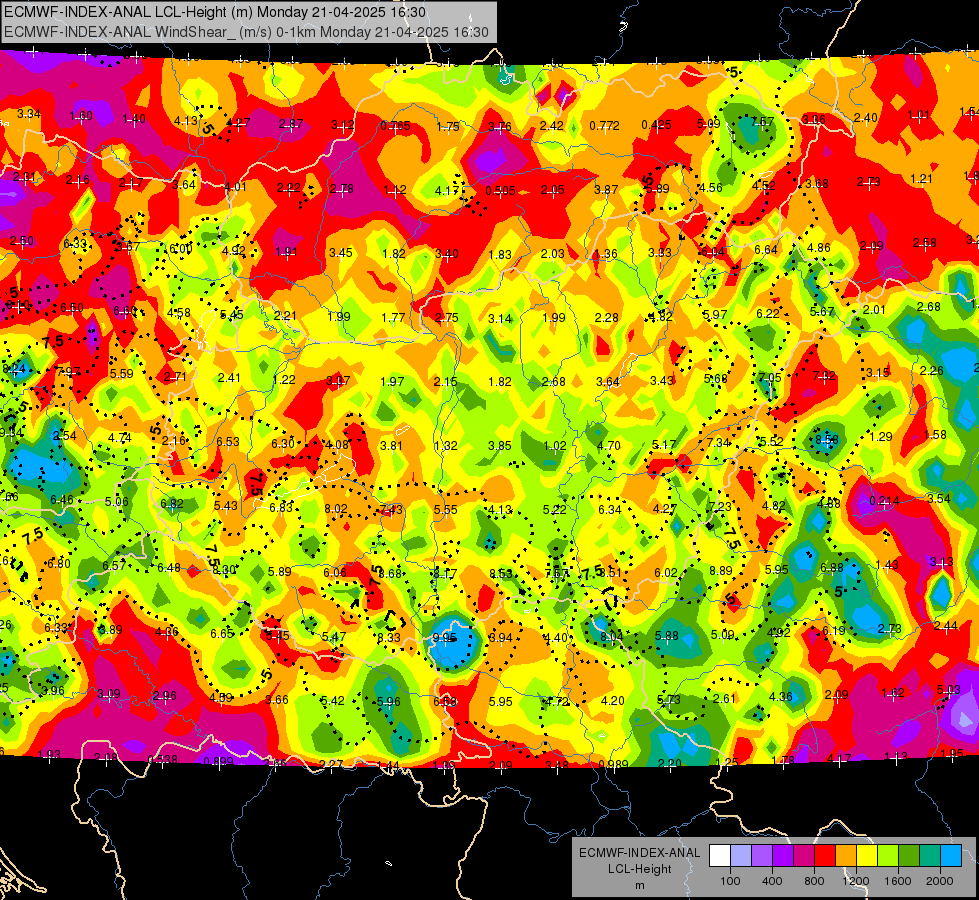Click the legend tick label 1200
The width and height of the screenshot is (979, 900).
(855, 881)
